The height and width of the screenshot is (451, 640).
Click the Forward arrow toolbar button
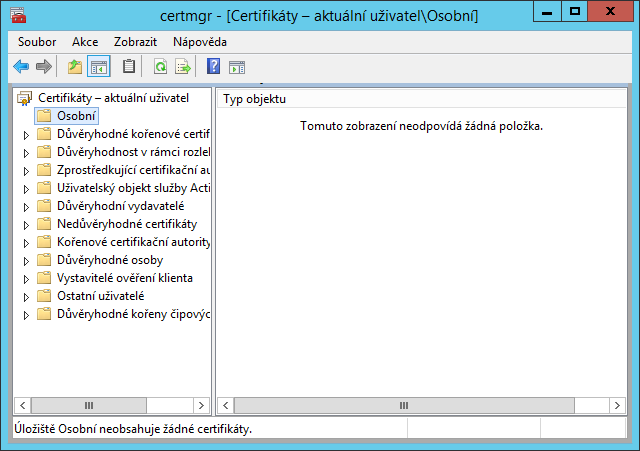tap(43, 67)
